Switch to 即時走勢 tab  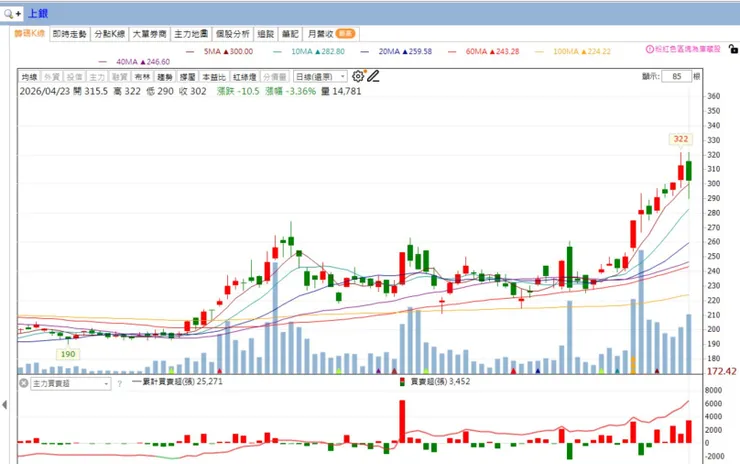pos(70,34)
